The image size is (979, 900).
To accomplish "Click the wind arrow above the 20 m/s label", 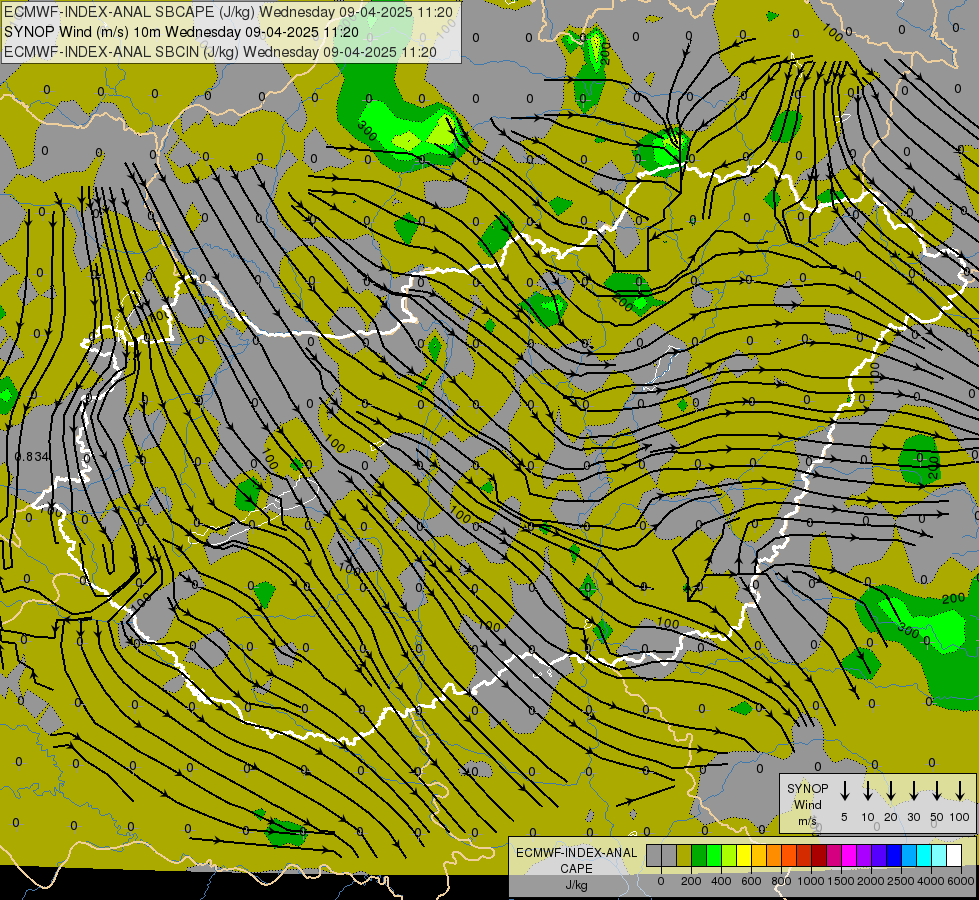I will 891,790.
